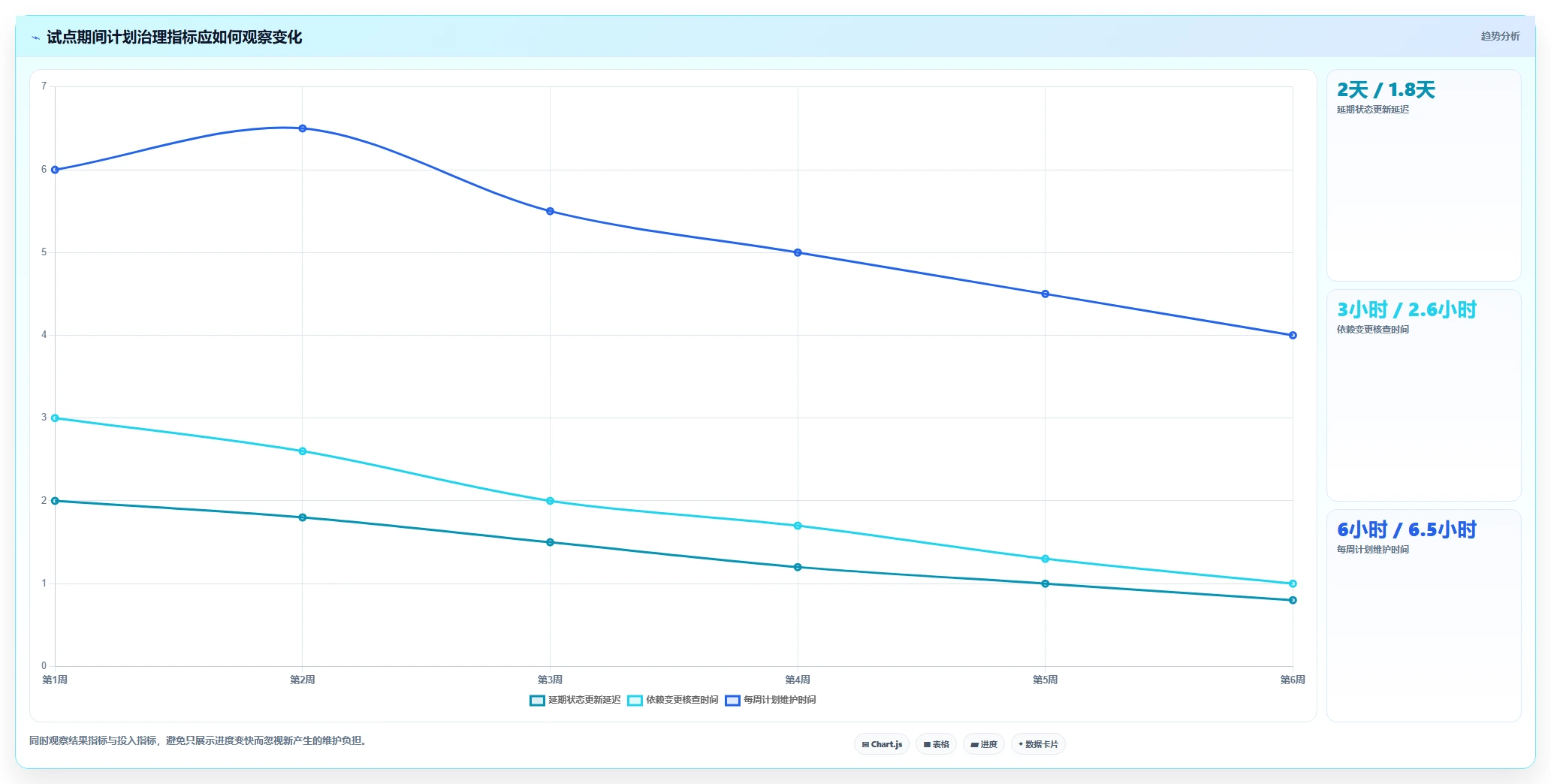Toggle 依赖变更核查时间 series in legend
This screenshot has width=1551, height=784.
pos(673,700)
